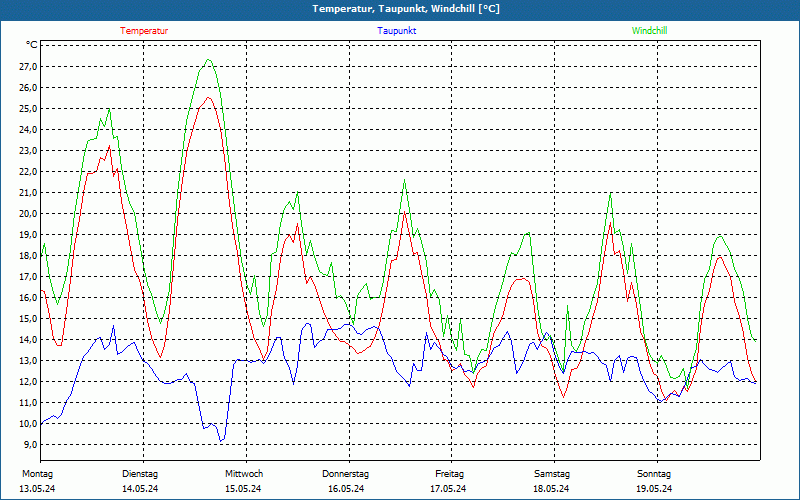The height and width of the screenshot is (500, 800).
Task: Select the Dienstag day label
Action: click(x=140, y=474)
